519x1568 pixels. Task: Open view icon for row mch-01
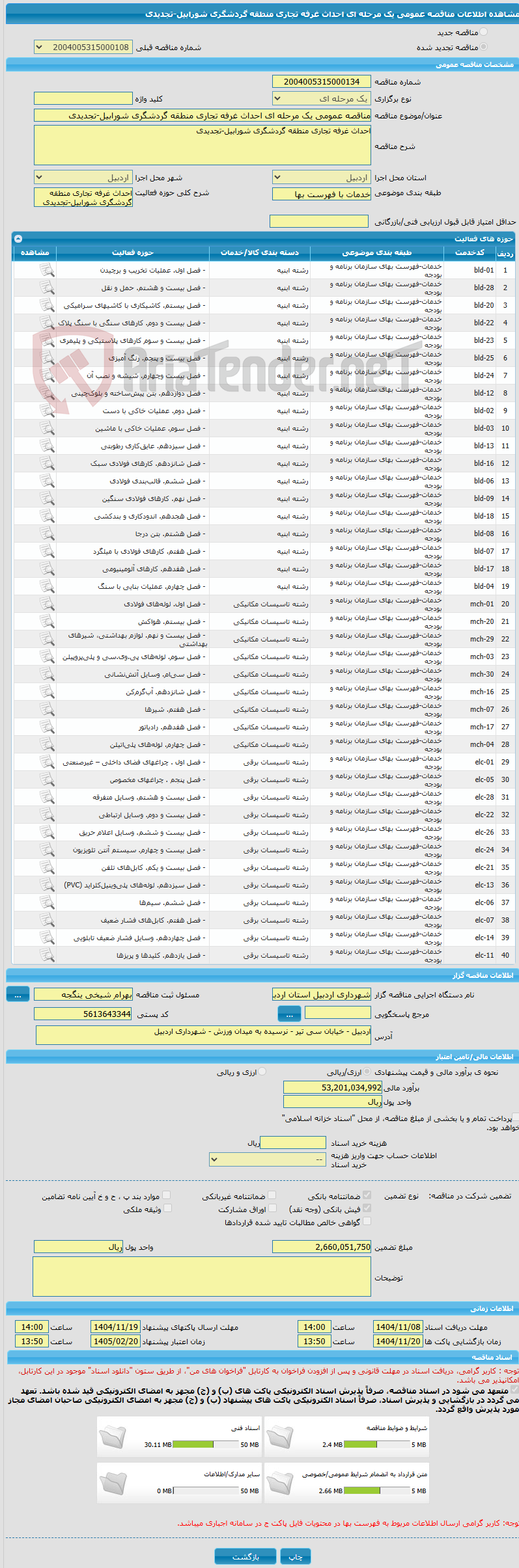[x=47, y=604]
